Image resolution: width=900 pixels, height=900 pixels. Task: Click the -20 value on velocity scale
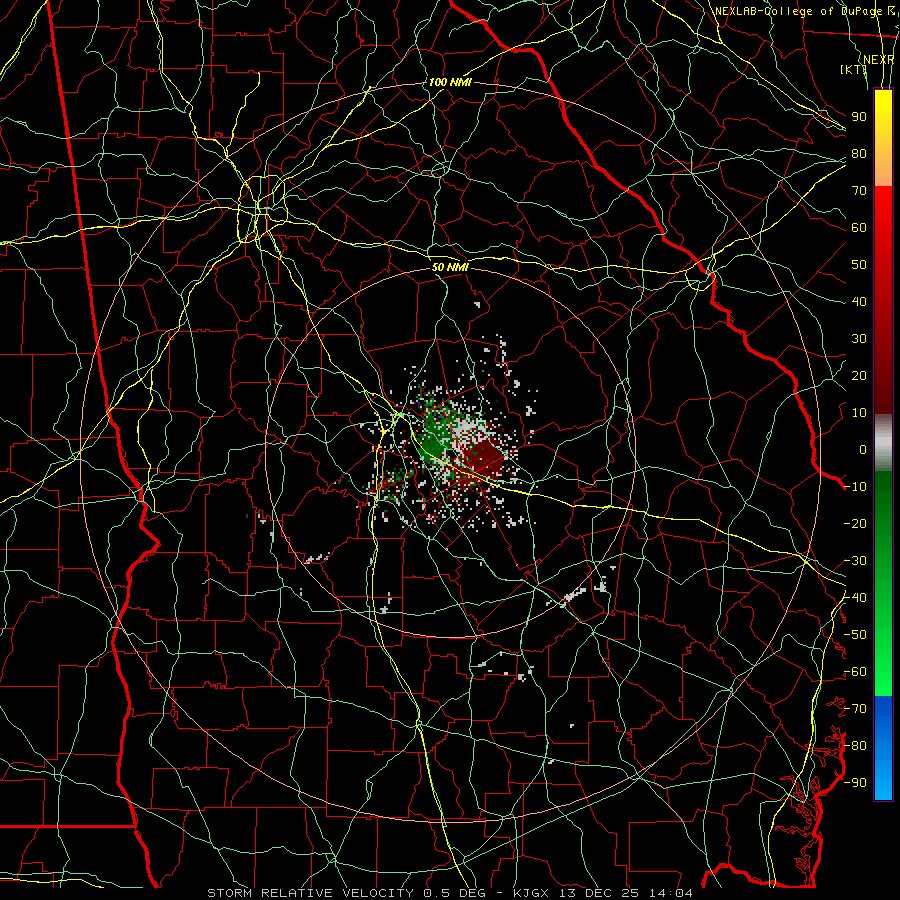coord(855,524)
